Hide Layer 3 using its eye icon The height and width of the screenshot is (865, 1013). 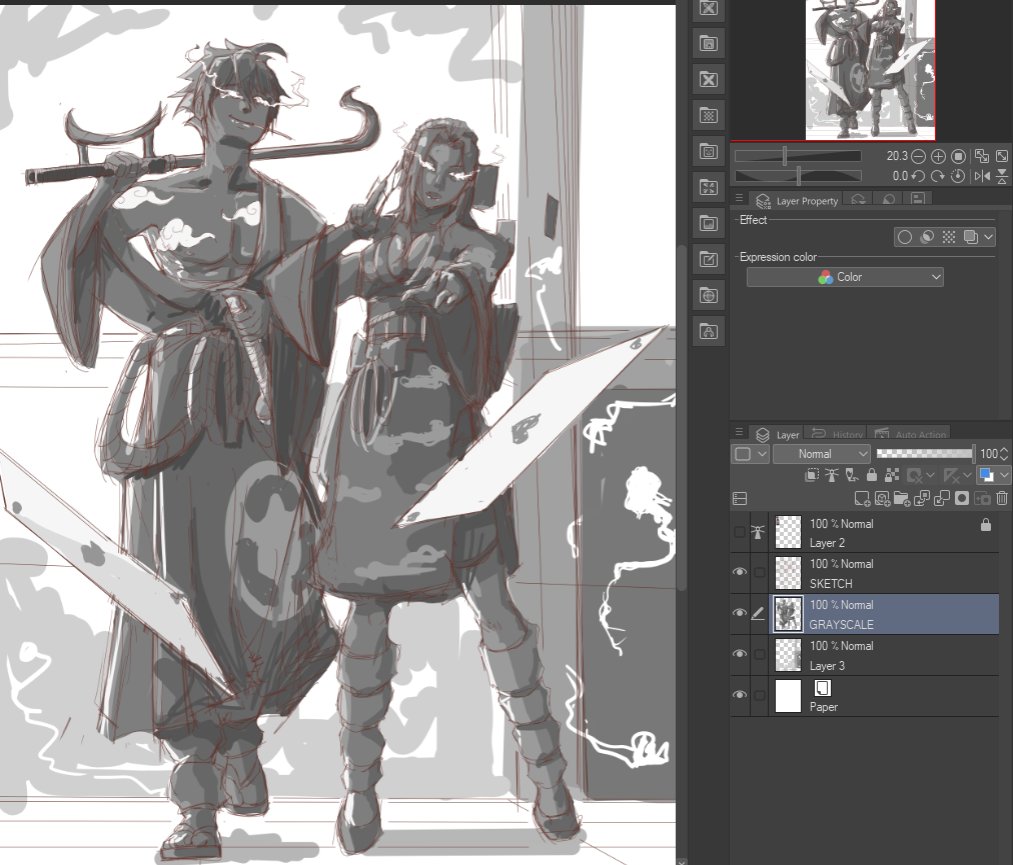coord(740,654)
